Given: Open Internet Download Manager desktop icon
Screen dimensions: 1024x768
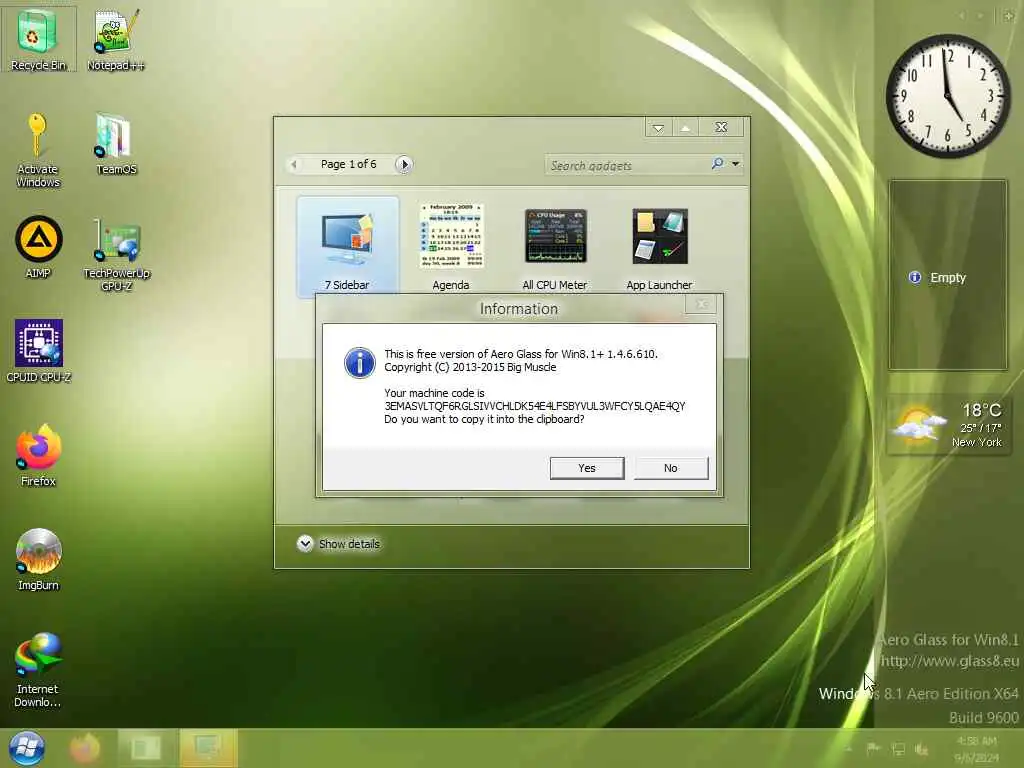Looking at the screenshot, I should [38, 669].
